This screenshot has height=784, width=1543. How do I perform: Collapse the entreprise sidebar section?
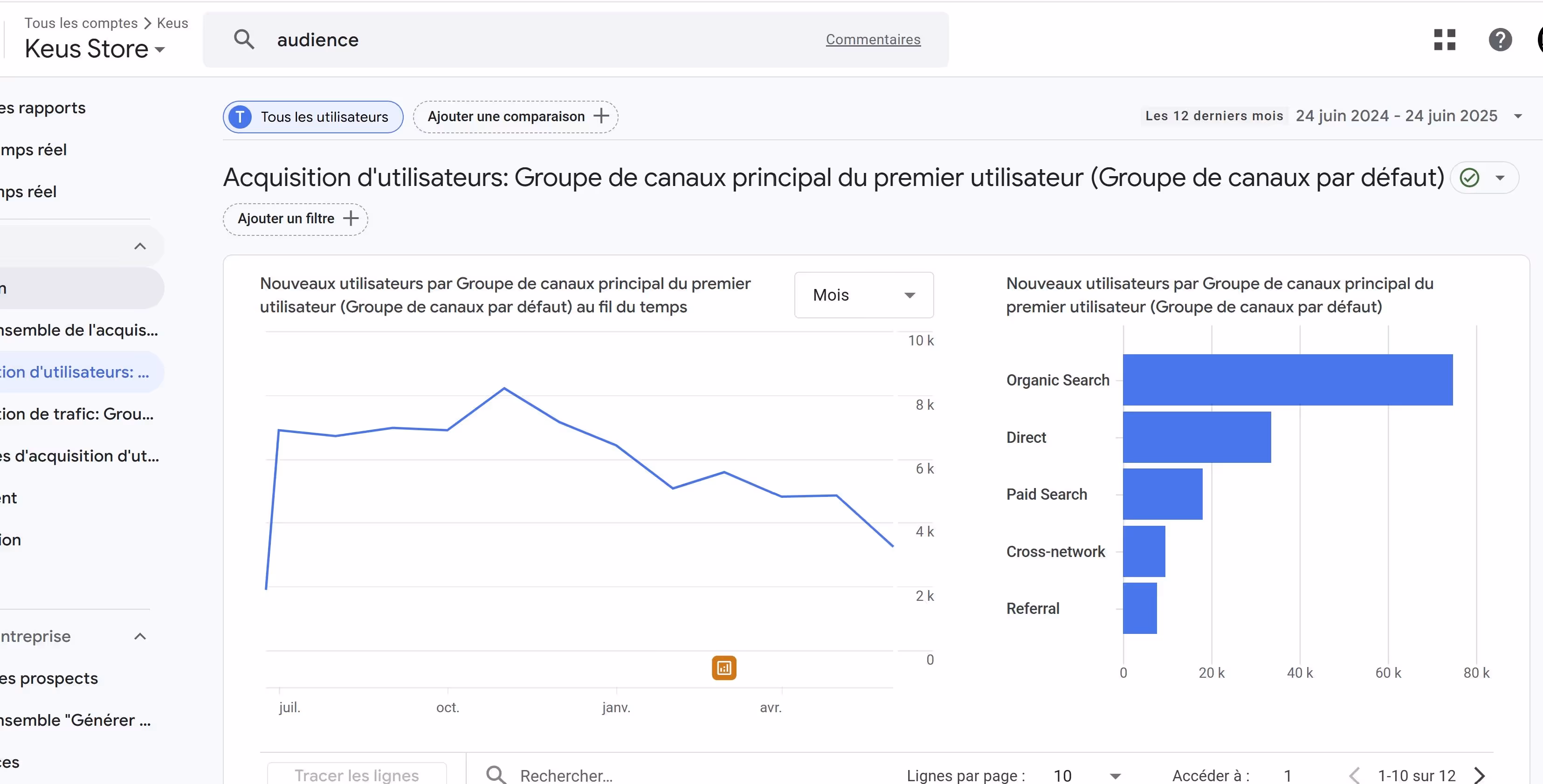(x=140, y=636)
